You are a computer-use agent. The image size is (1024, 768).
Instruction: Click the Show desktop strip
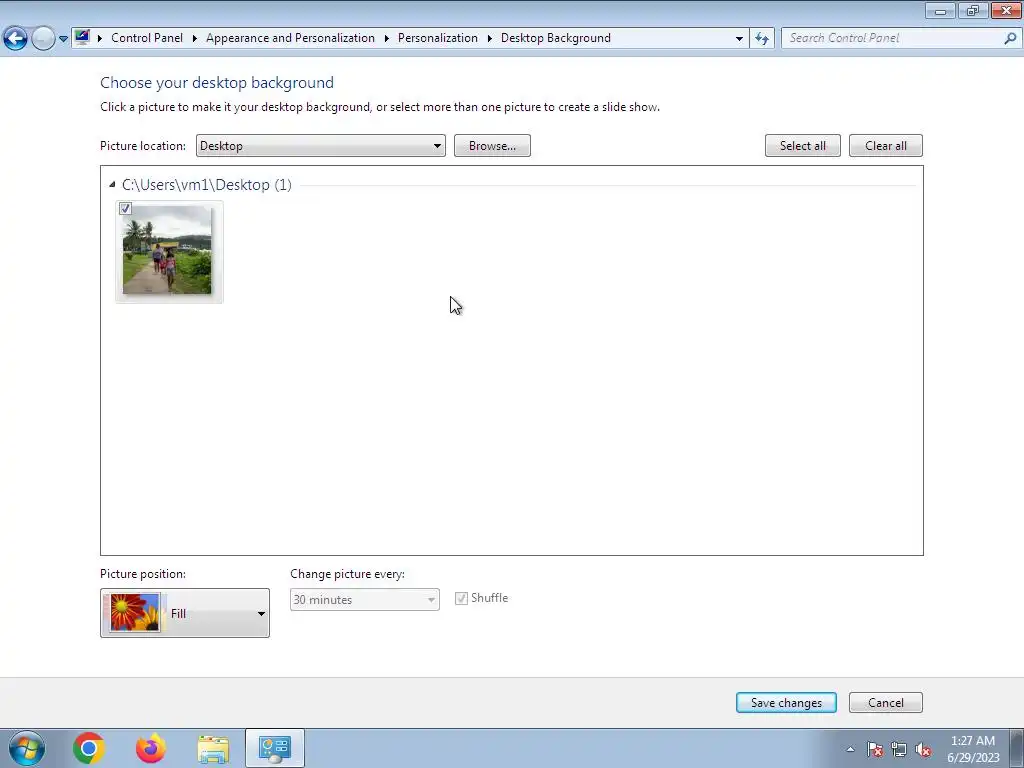click(1016, 748)
